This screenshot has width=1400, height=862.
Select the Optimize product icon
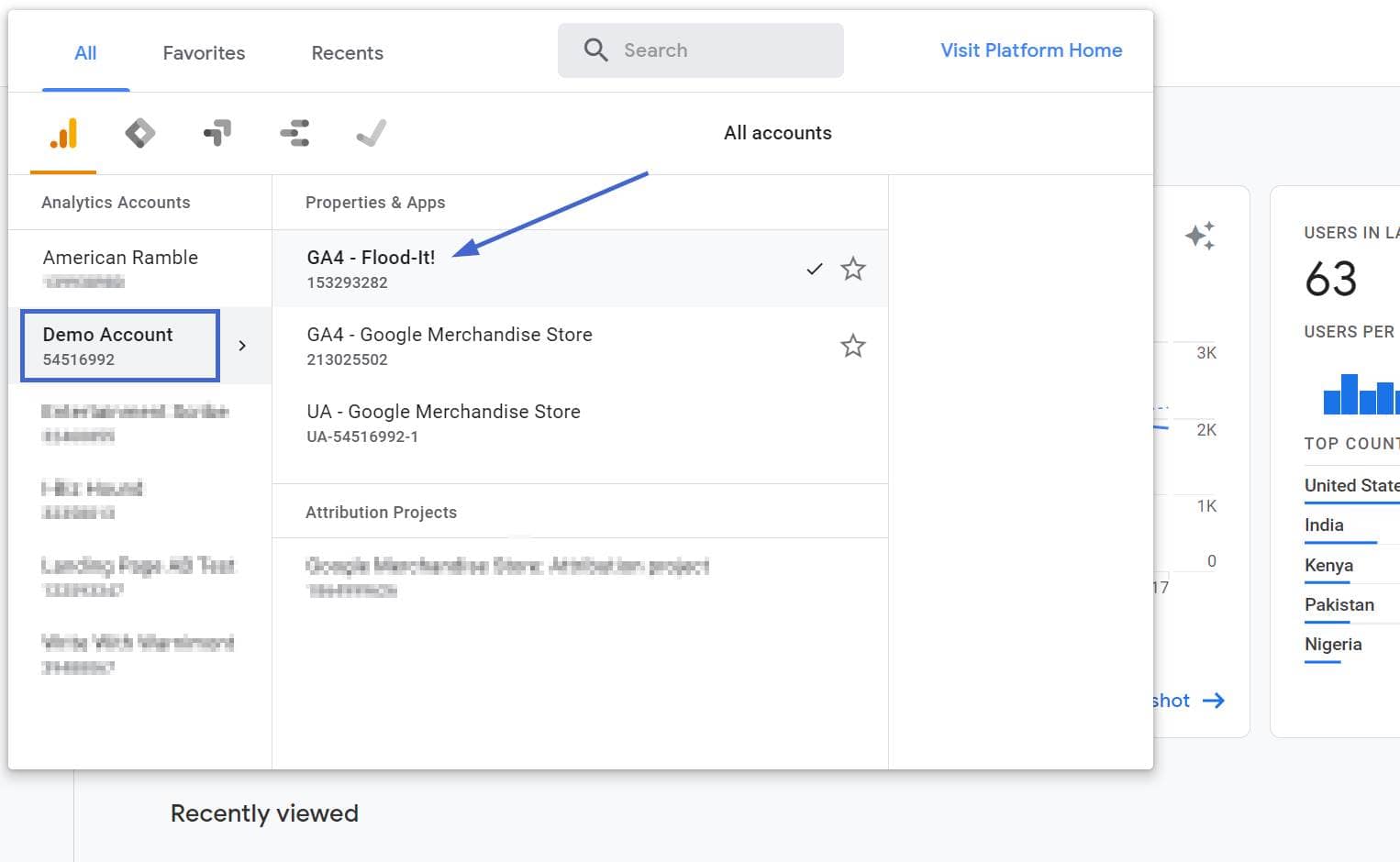tap(217, 134)
